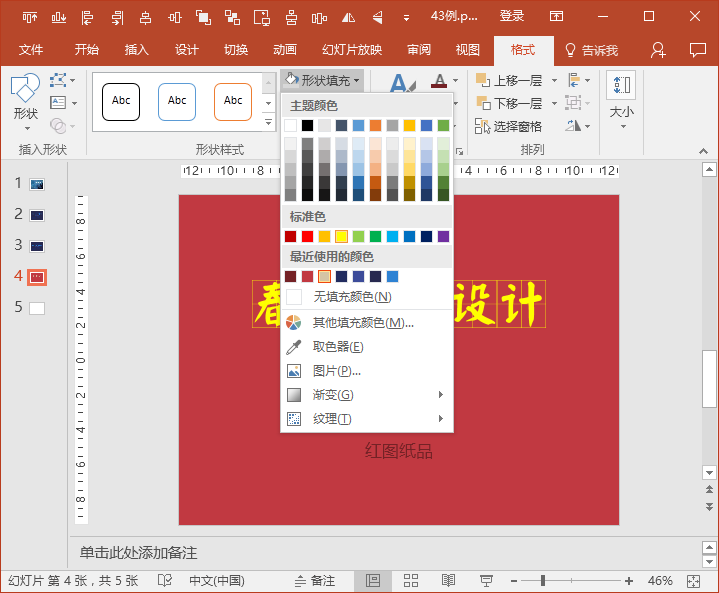The image size is (719, 593).
Task: Fit slide to current window
Action: tap(693, 581)
